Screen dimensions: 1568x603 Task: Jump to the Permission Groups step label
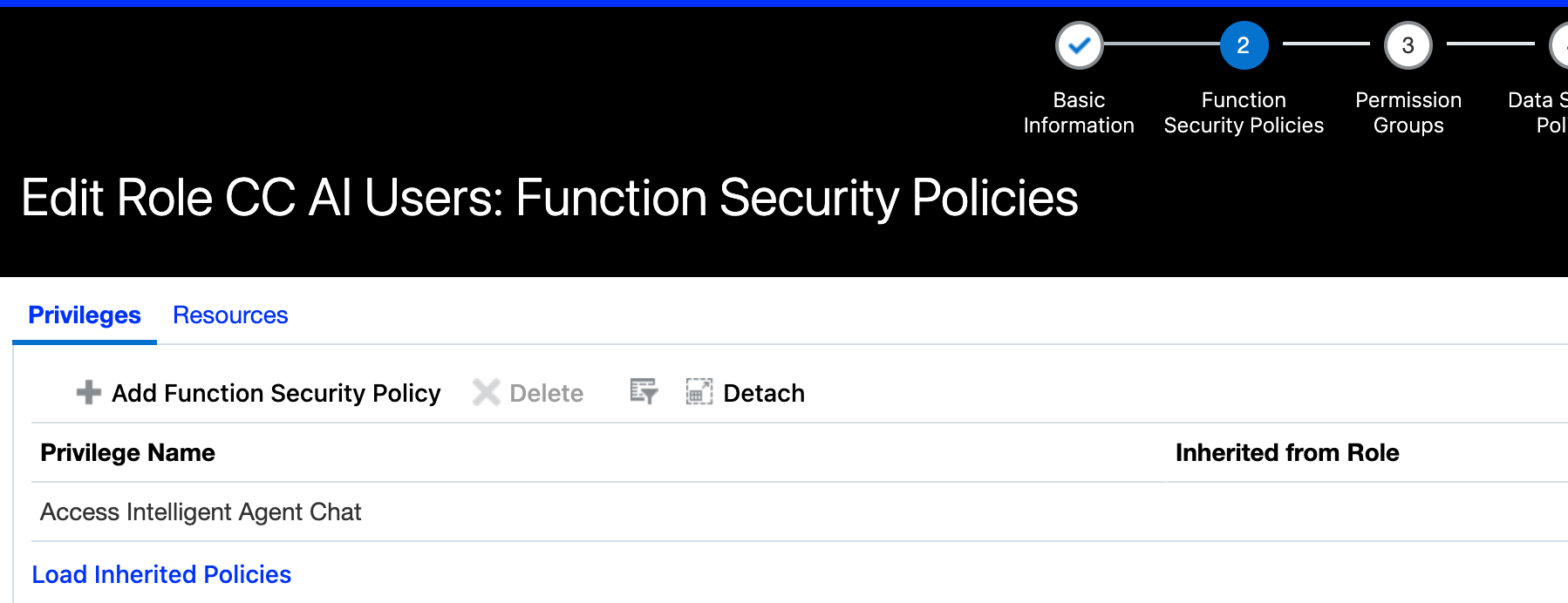click(x=1408, y=112)
